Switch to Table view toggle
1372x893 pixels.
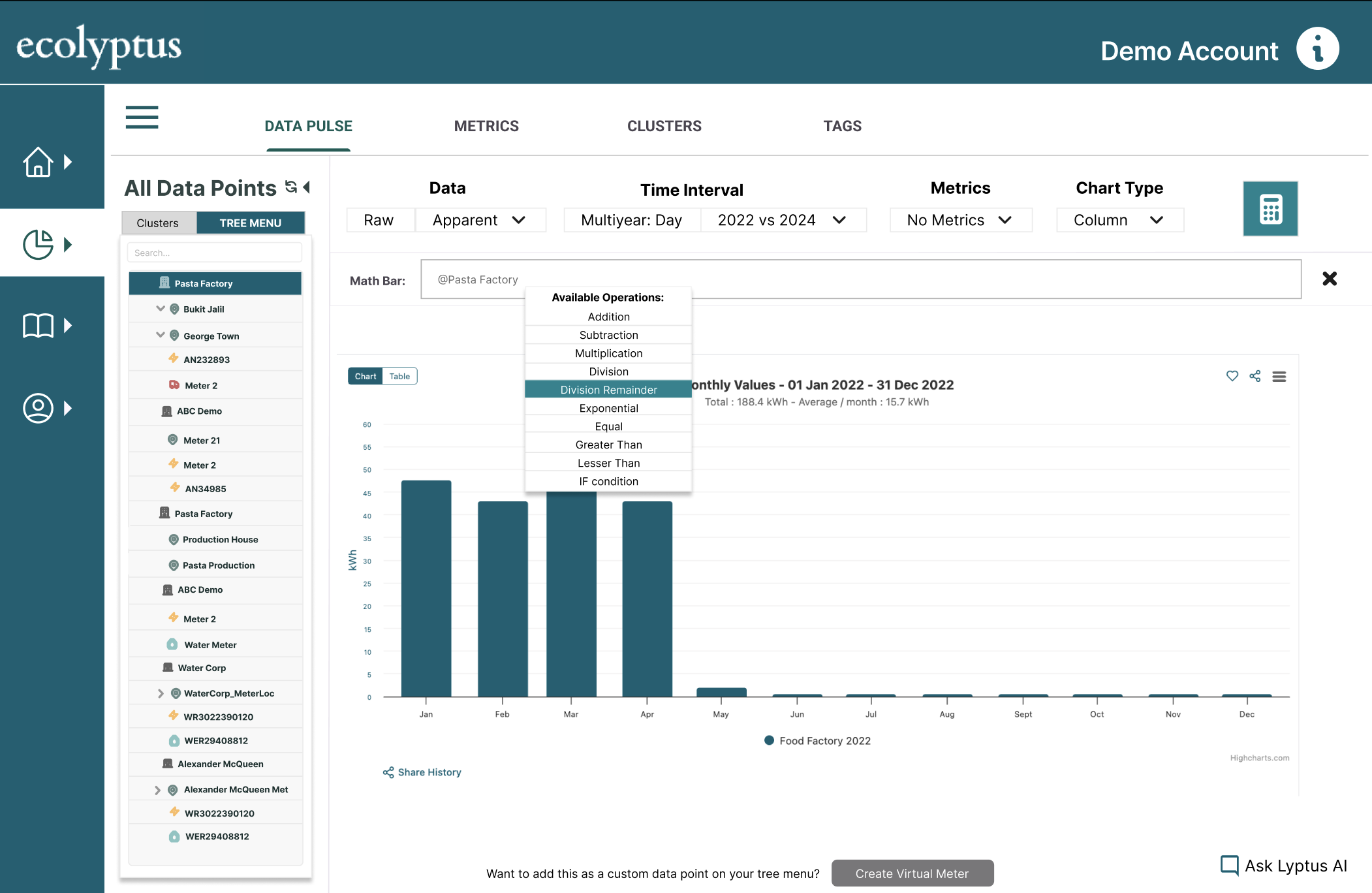399,376
